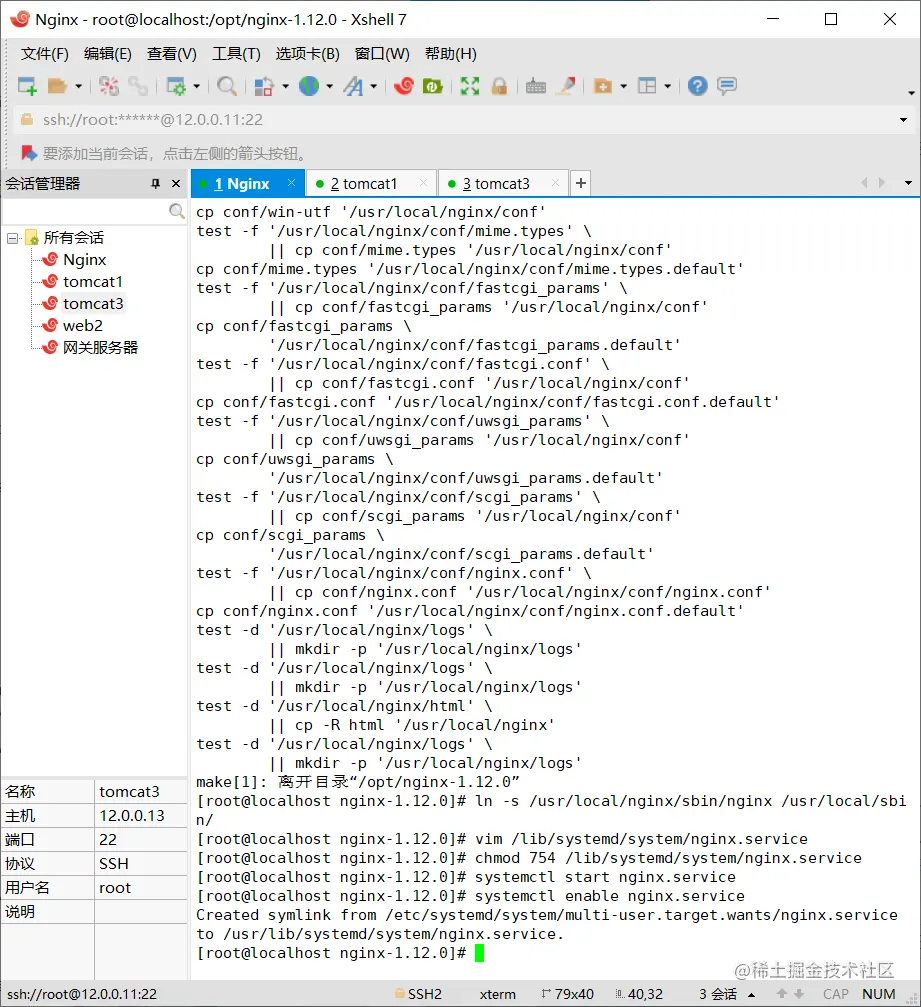The height and width of the screenshot is (1007, 921).
Task: Expand the toolbar overflow arrow
Action: (911, 93)
